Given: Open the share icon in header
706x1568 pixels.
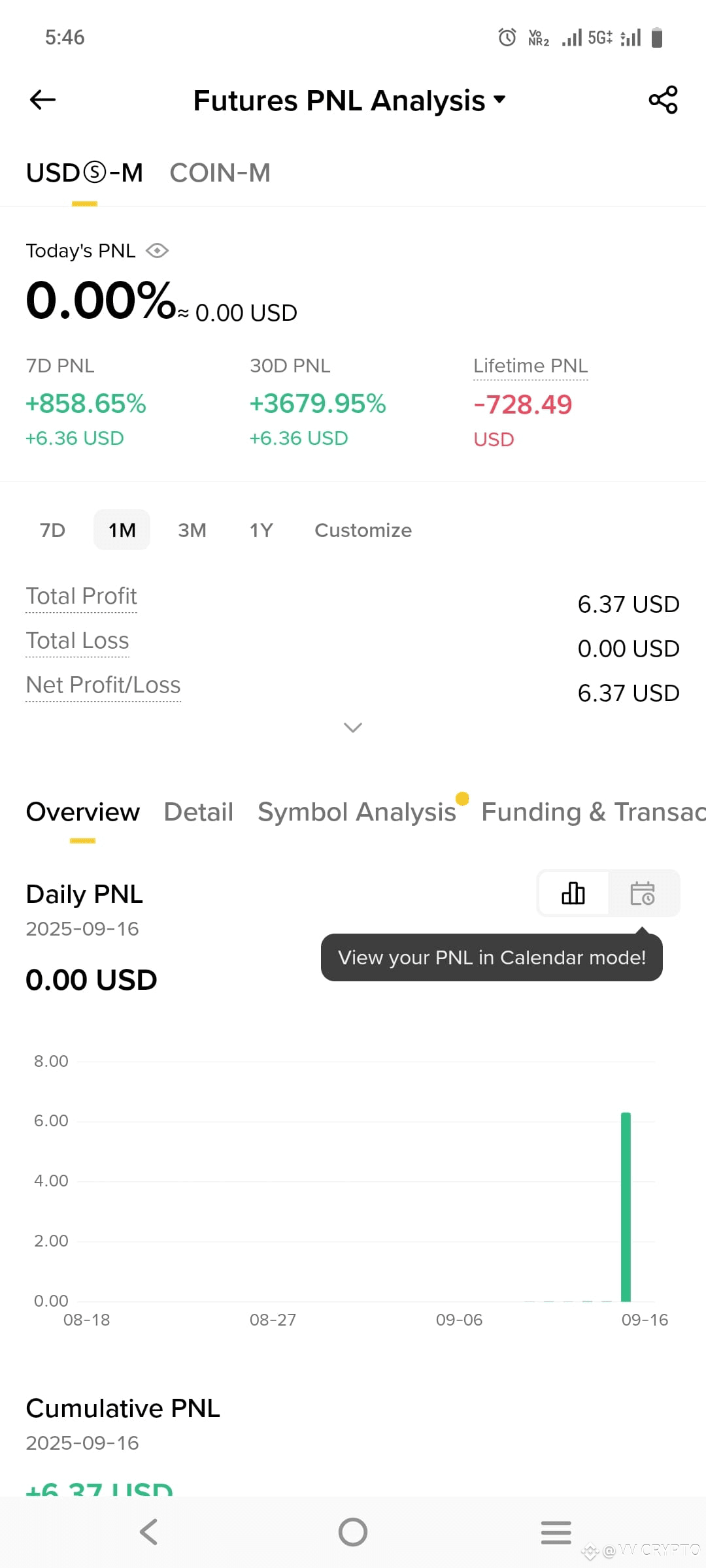Looking at the screenshot, I should 663,100.
